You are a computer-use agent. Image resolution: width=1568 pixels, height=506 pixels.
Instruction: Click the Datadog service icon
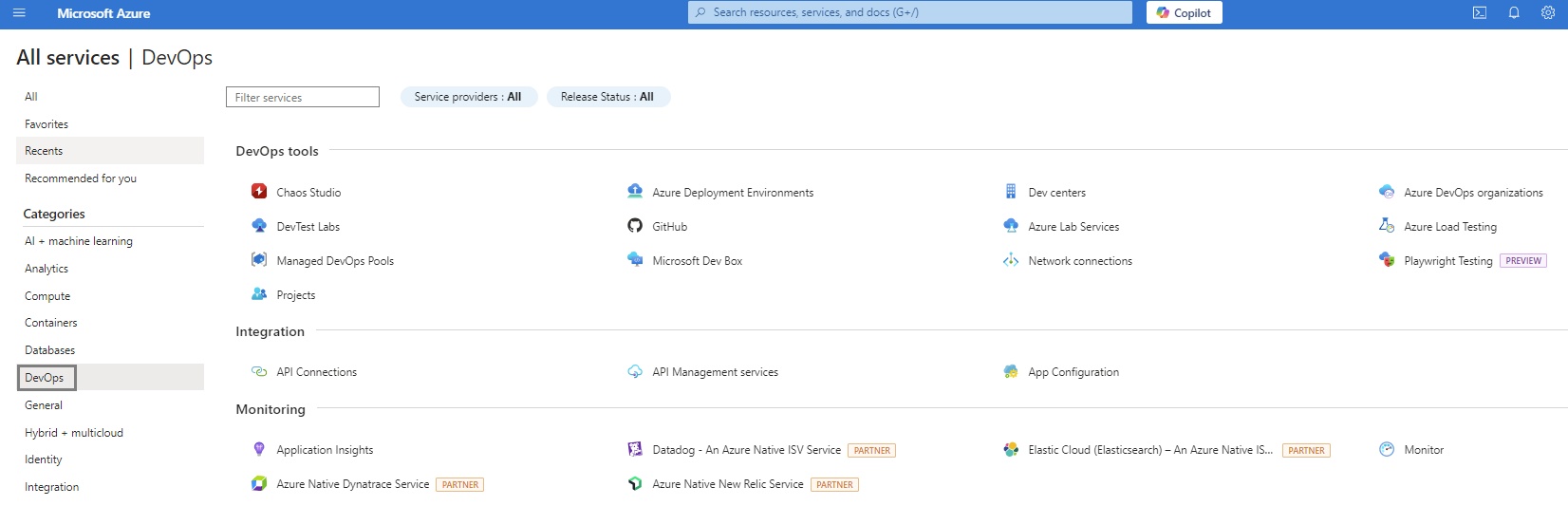tap(635, 449)
